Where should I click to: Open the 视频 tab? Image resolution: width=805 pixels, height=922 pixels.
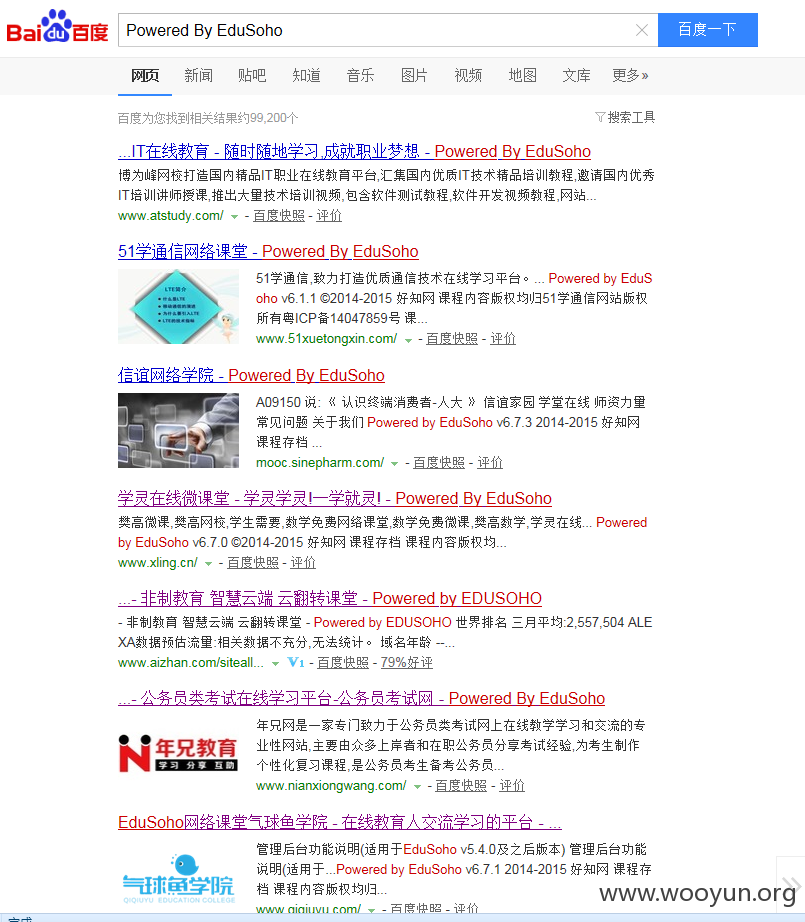pos(468,75)
